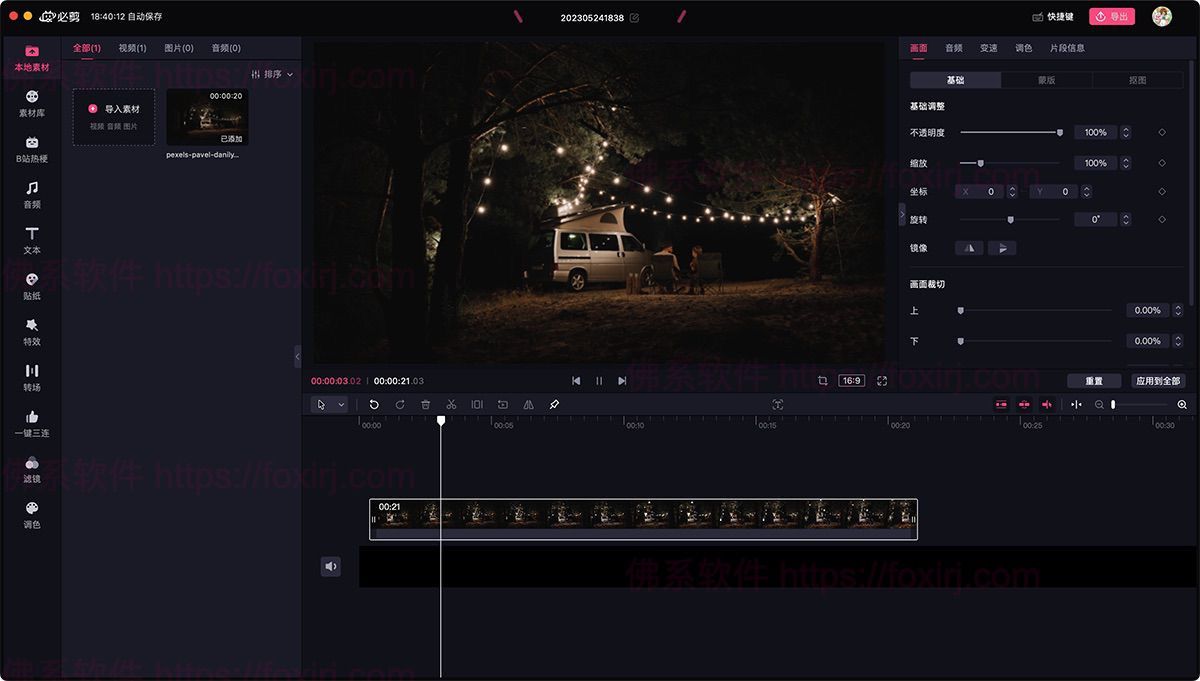1200x681 pixels.
Task: Toggle the rotation keyframe diamond
Action: pos(1162,219)
